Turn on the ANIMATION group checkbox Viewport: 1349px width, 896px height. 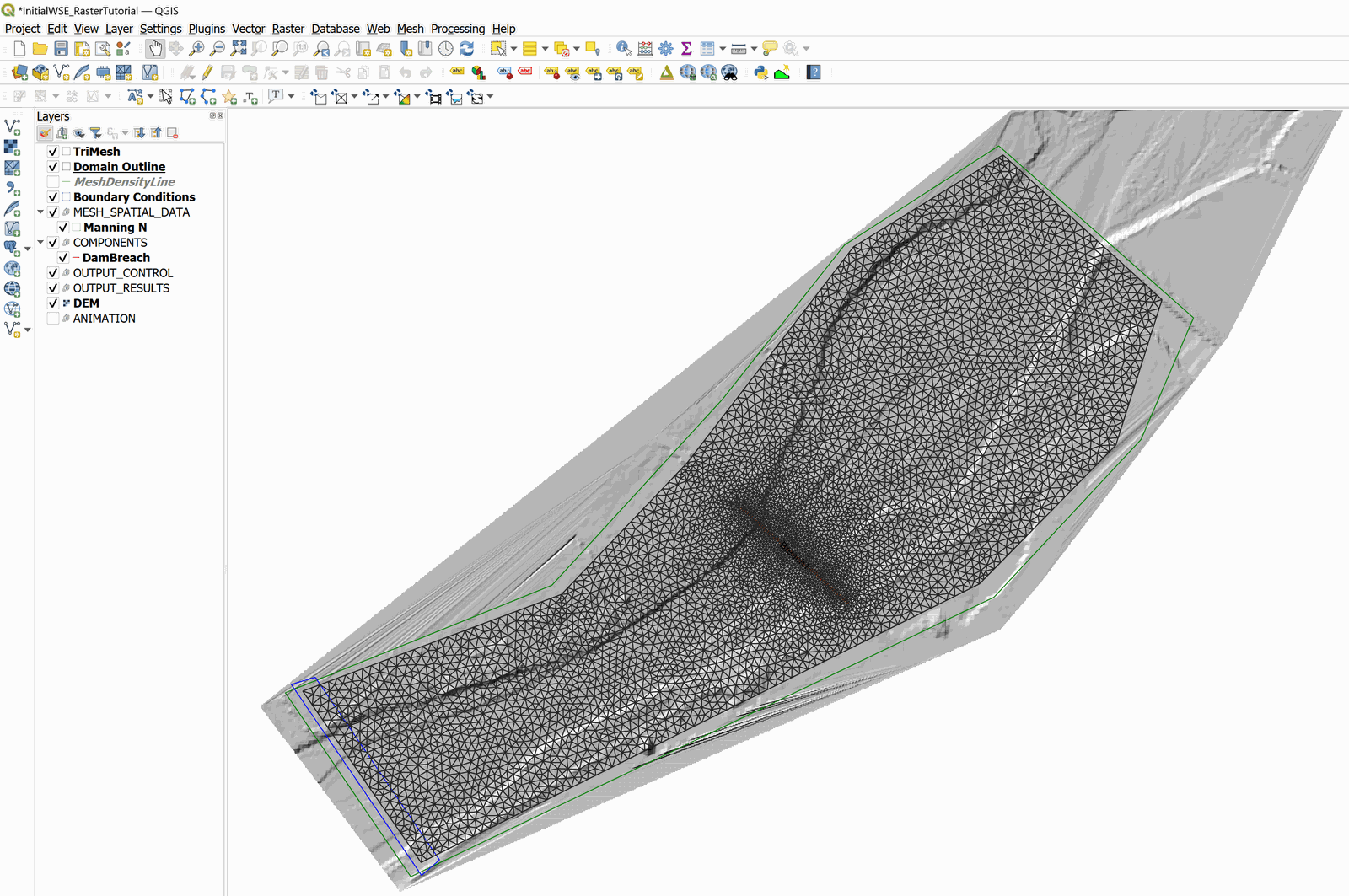click(x=53, y=319)
